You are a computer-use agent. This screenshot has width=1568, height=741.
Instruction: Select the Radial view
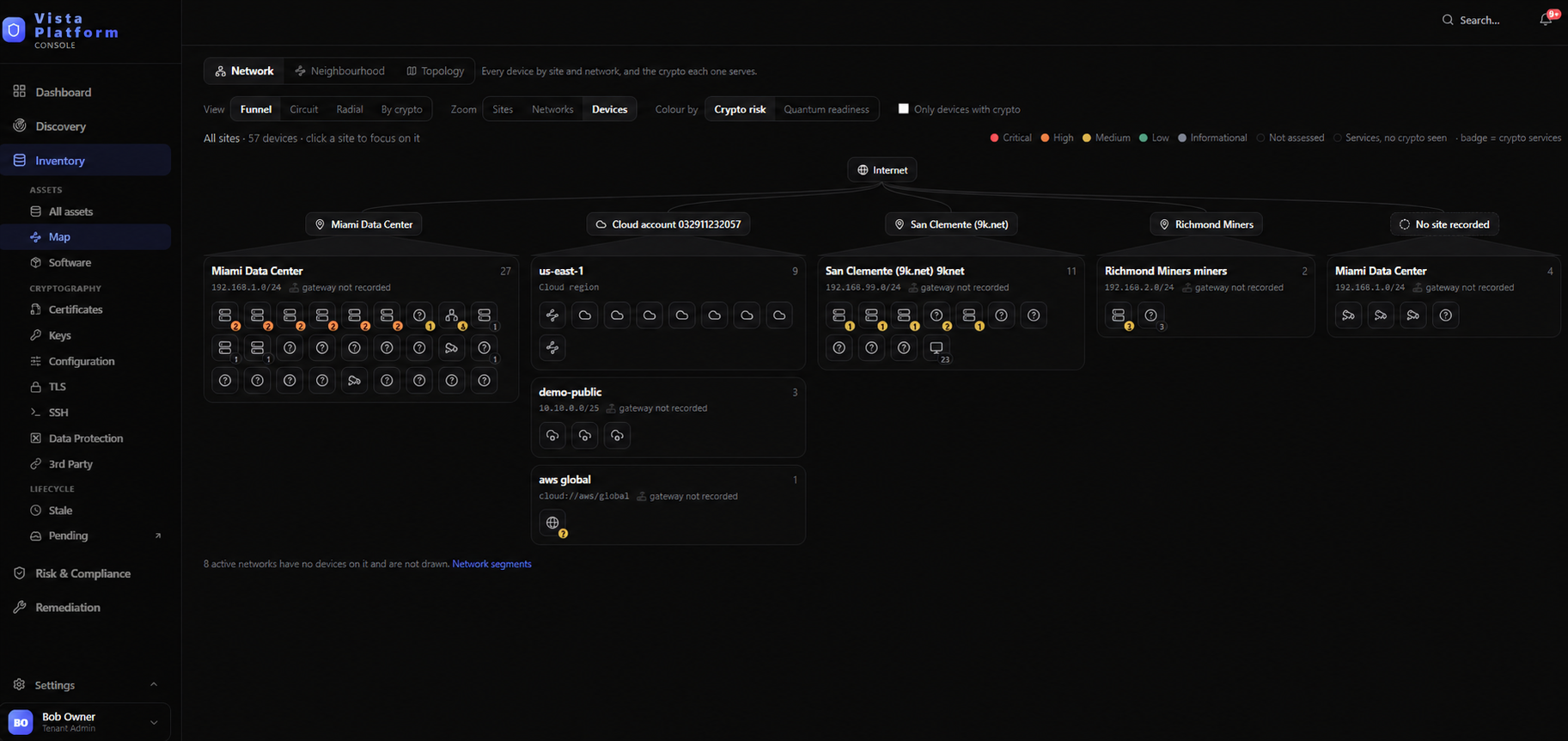(349, 109)
